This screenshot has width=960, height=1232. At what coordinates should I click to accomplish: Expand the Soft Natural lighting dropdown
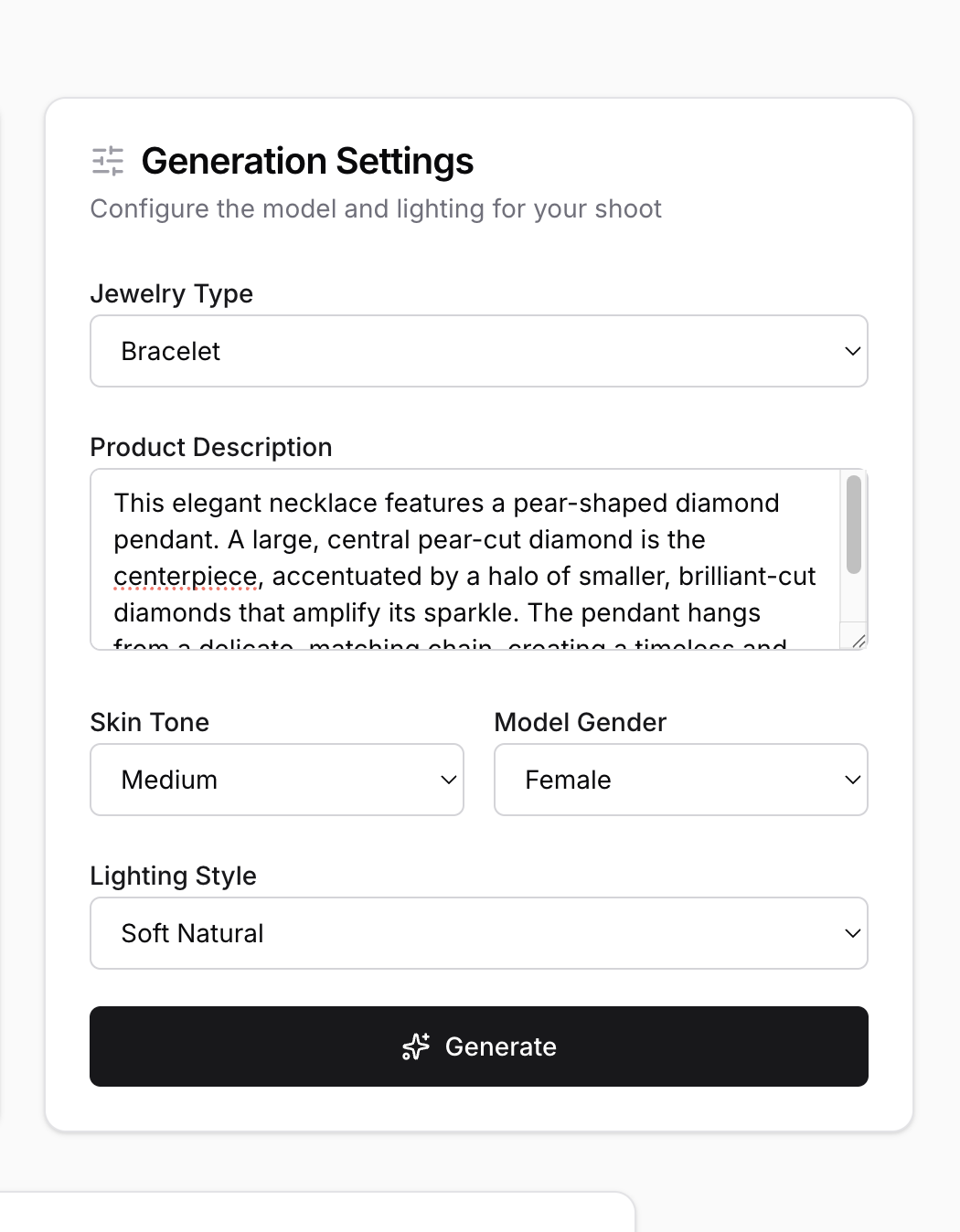(x=478, y=933)
